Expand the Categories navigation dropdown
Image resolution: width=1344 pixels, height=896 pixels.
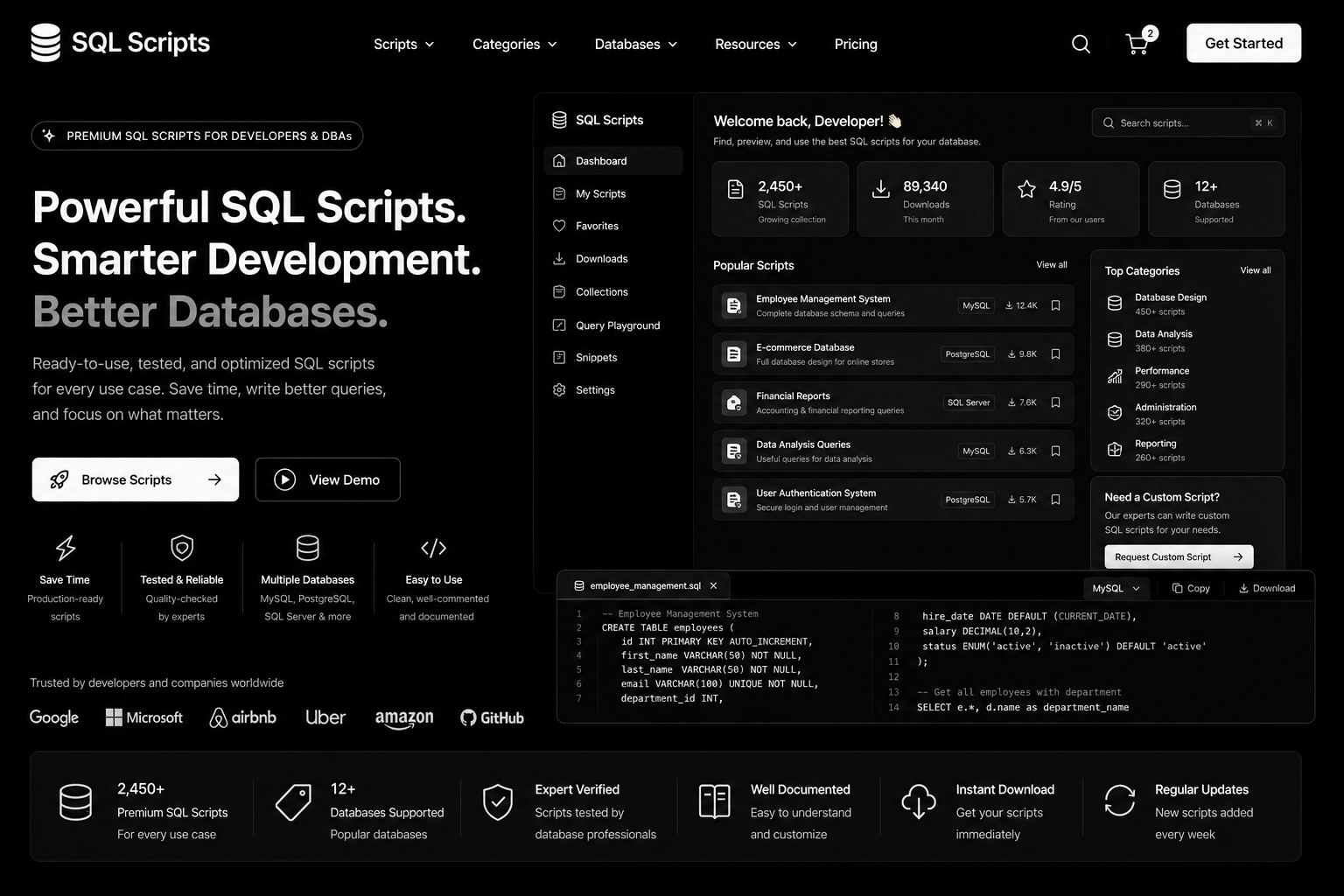[x=514, y=44]
